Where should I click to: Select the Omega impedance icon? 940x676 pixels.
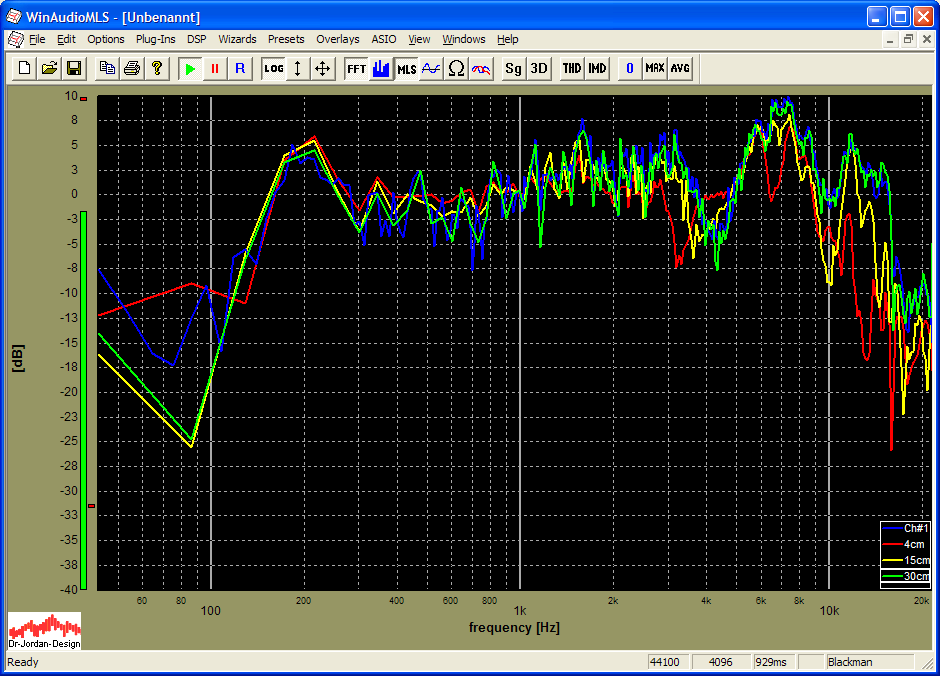[456, 68]
